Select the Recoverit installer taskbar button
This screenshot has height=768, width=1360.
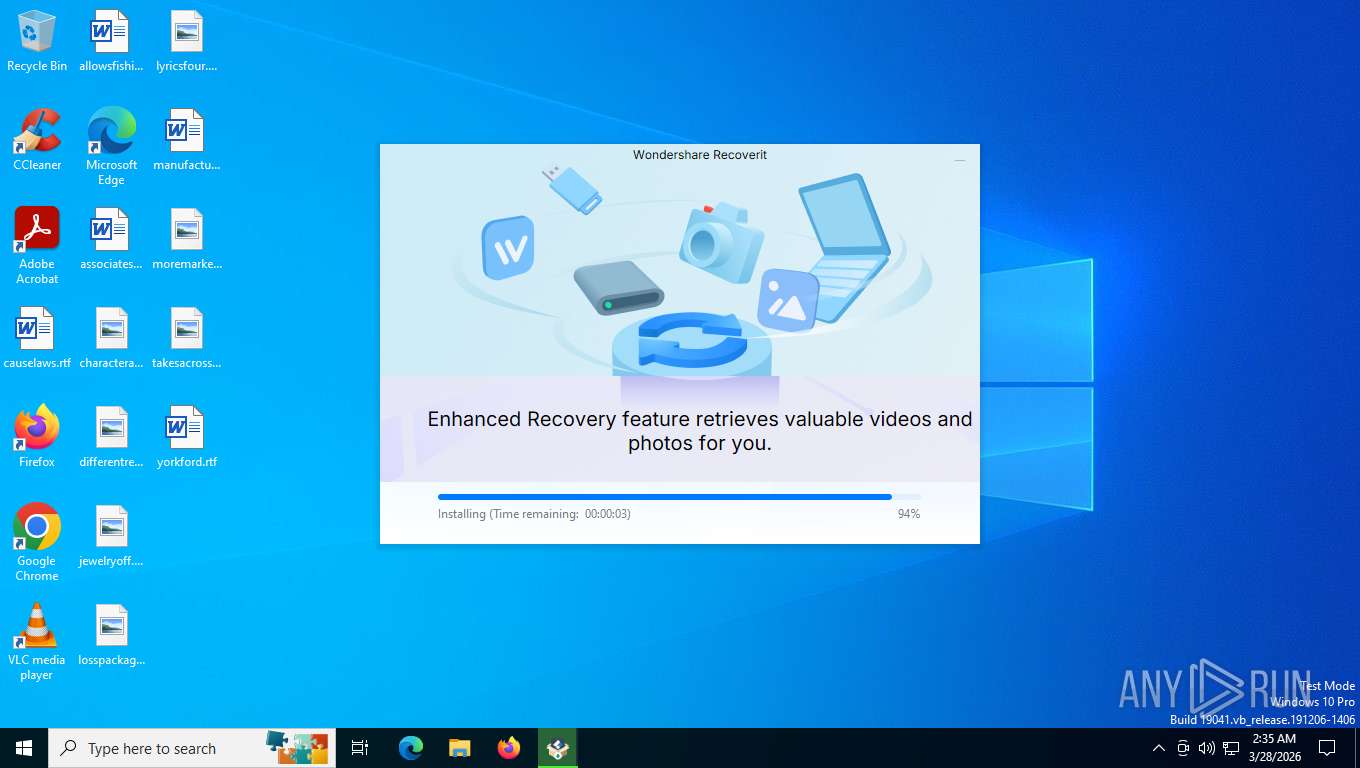tap(558, 748)
